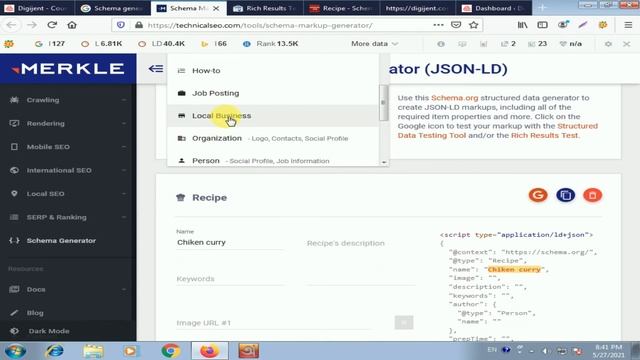The image size is (640, 360).
Task: Click the Name field with Chiken curry
Action: 230,242
